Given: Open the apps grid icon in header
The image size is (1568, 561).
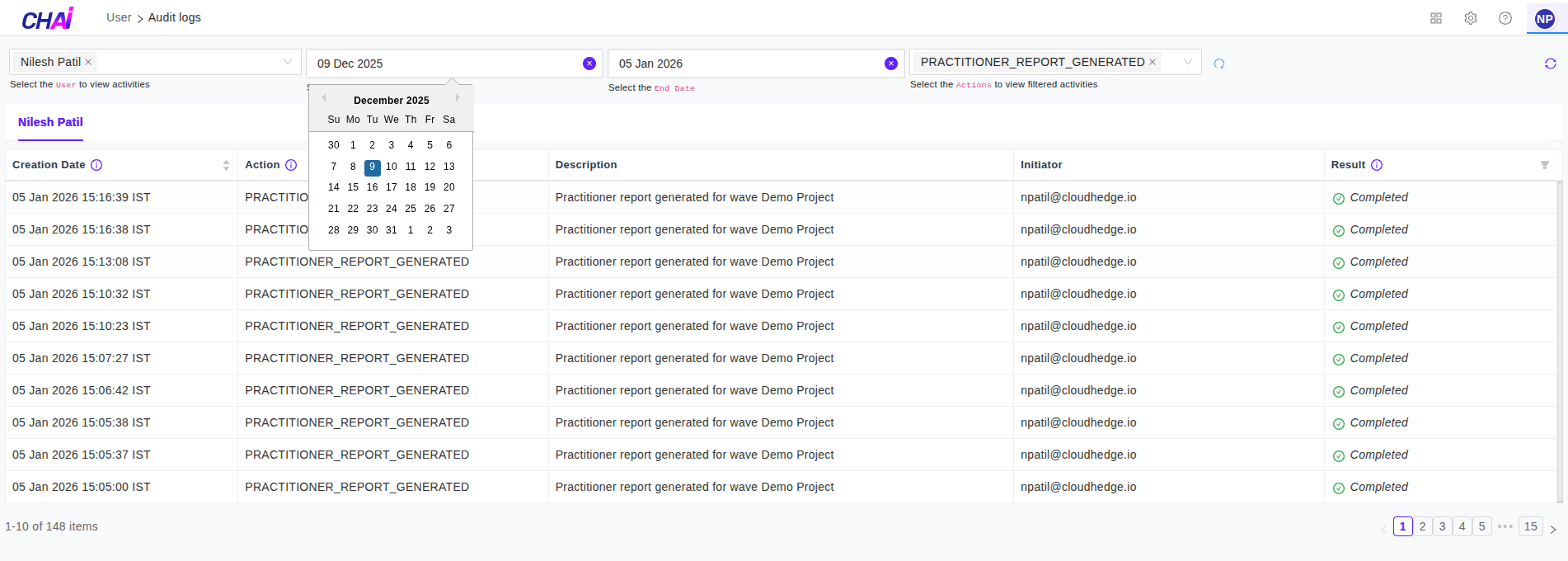Looking at the screenshot, I should click(1435, 18).
